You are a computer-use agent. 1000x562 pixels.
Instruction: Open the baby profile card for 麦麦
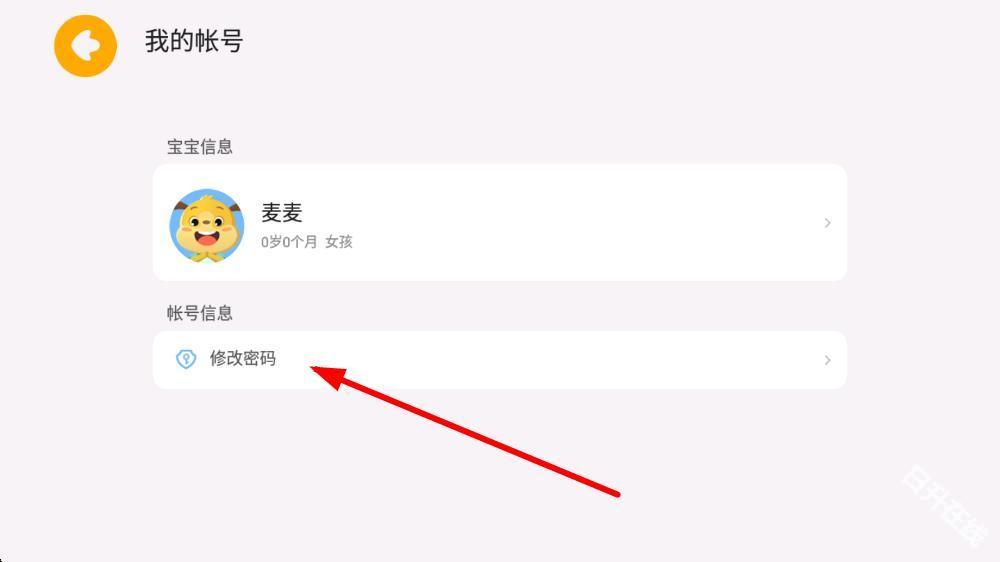500,223
